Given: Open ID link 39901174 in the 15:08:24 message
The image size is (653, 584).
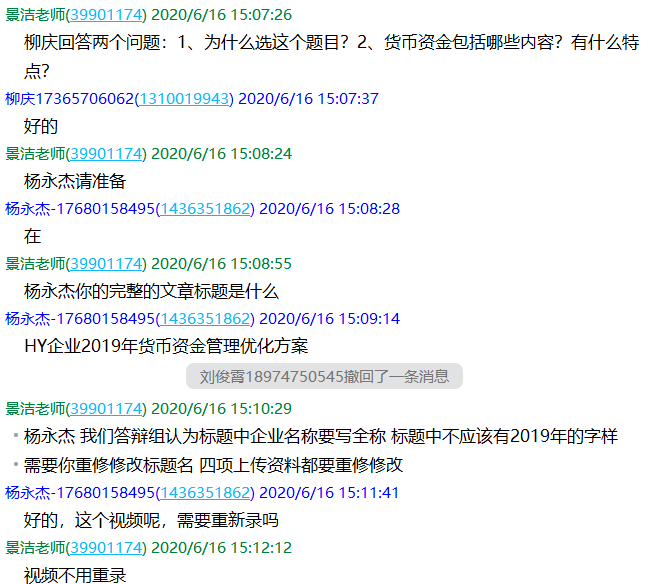Looking at the screenshot, I should [107, 154].
